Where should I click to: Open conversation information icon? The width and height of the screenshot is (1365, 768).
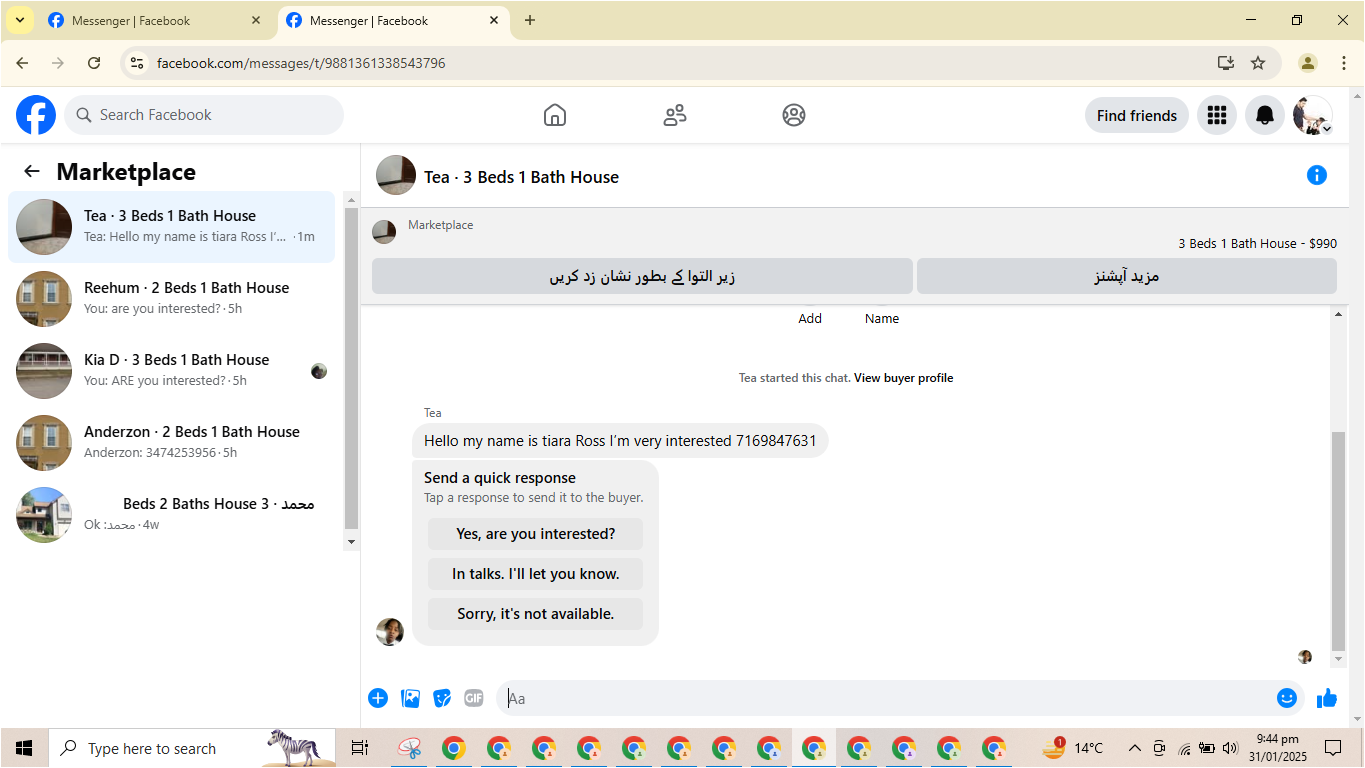click(1317, 175)
